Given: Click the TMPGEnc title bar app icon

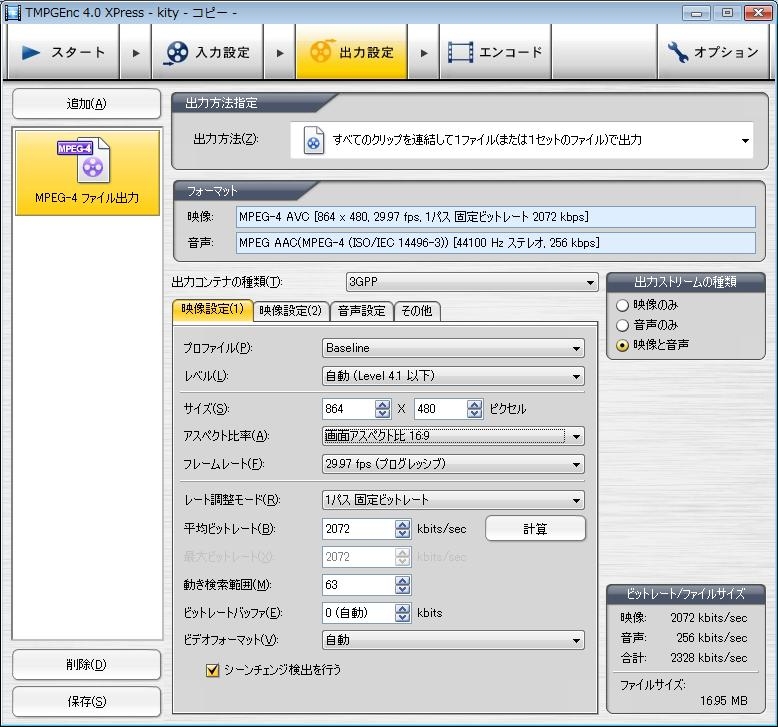Looking at the screenshot, I should point(12,12).
